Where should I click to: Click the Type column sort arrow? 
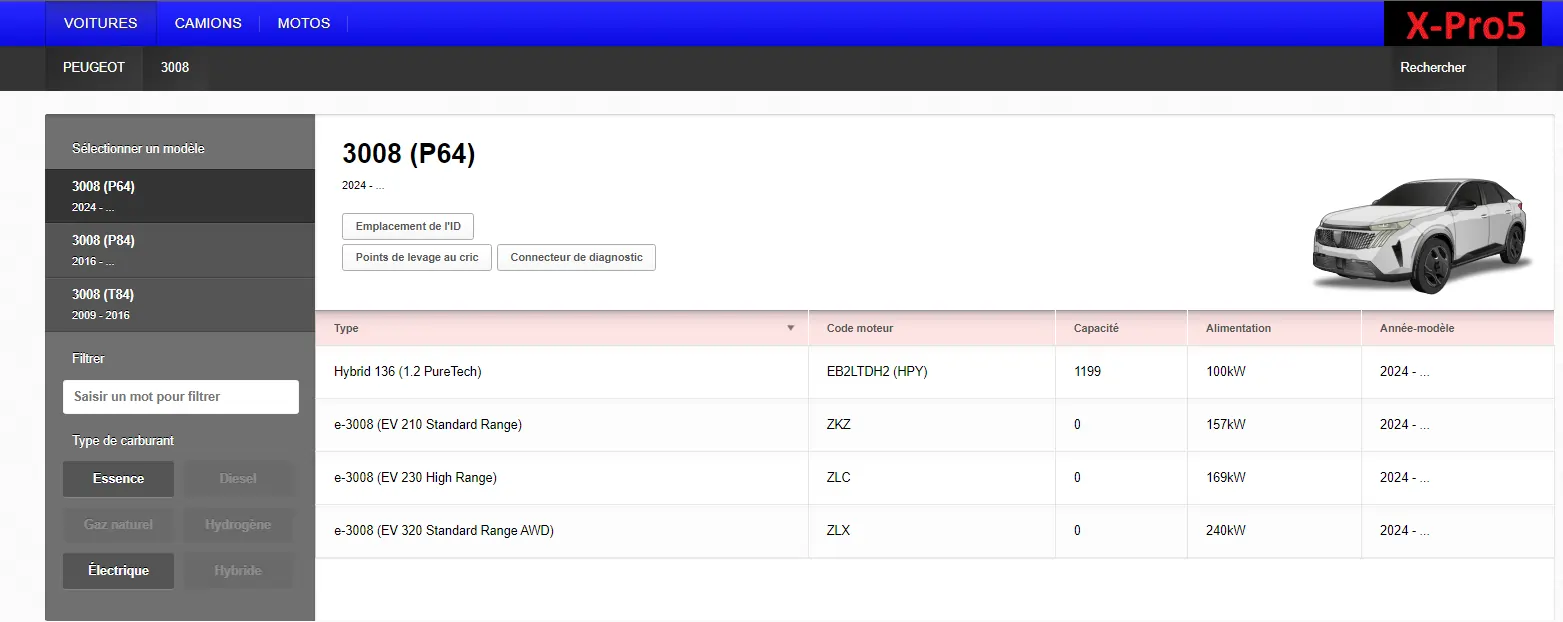click(790, 328)
